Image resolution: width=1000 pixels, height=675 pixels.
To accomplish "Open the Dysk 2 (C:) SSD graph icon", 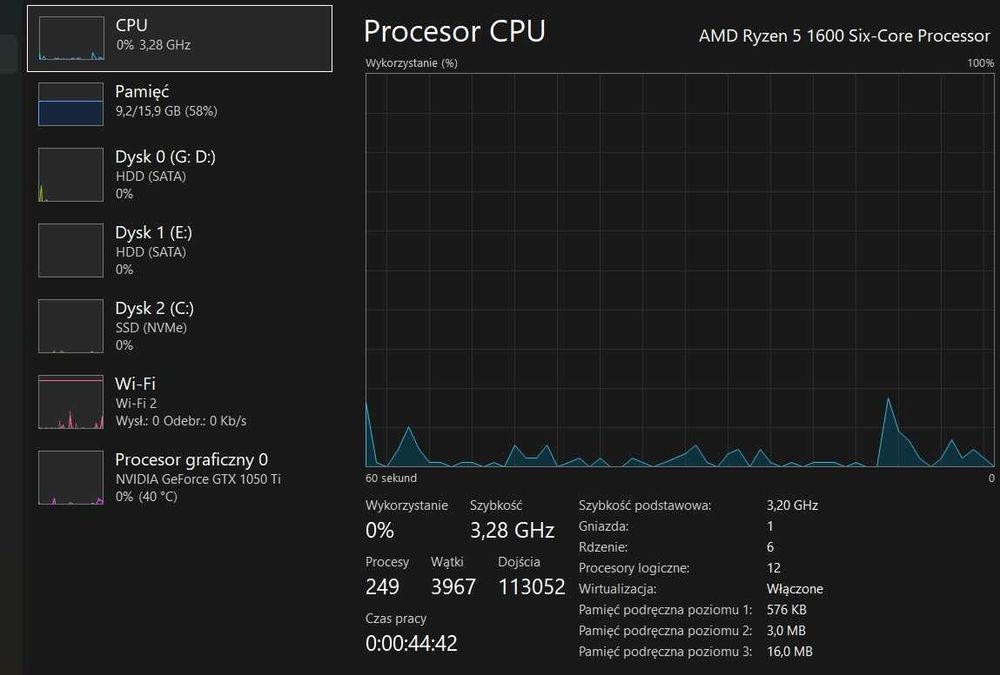I will (x=70, y=326).
